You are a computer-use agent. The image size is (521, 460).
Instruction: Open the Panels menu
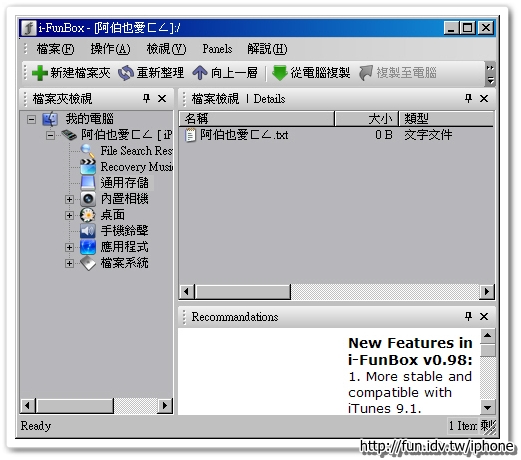click(217, 49)
